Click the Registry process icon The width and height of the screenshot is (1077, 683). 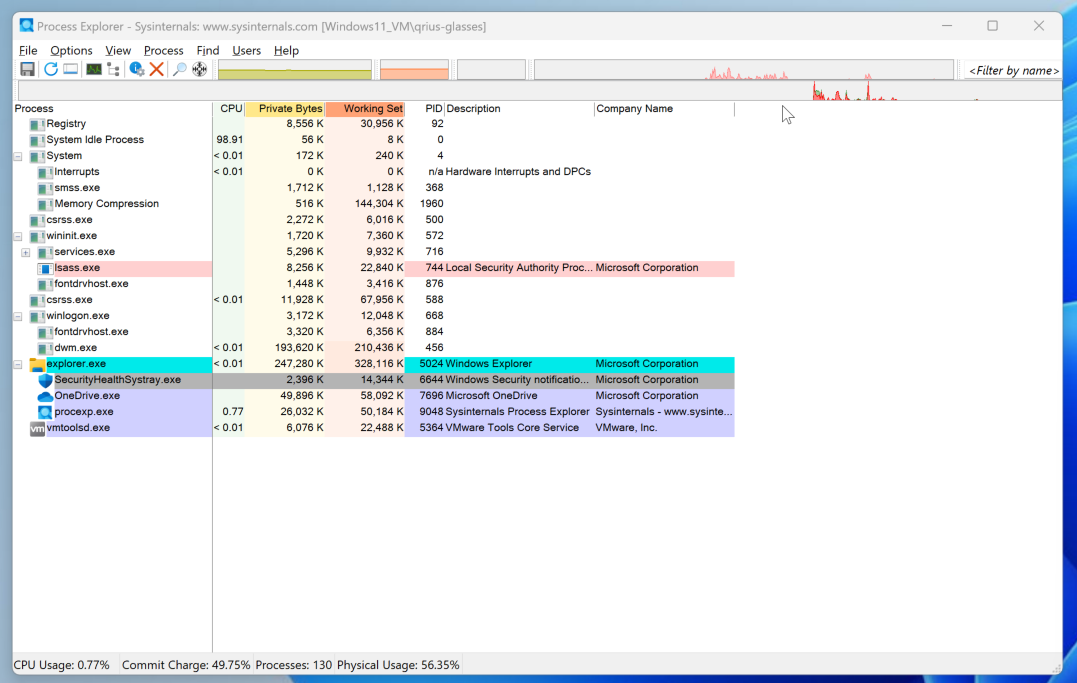(37, 124)
